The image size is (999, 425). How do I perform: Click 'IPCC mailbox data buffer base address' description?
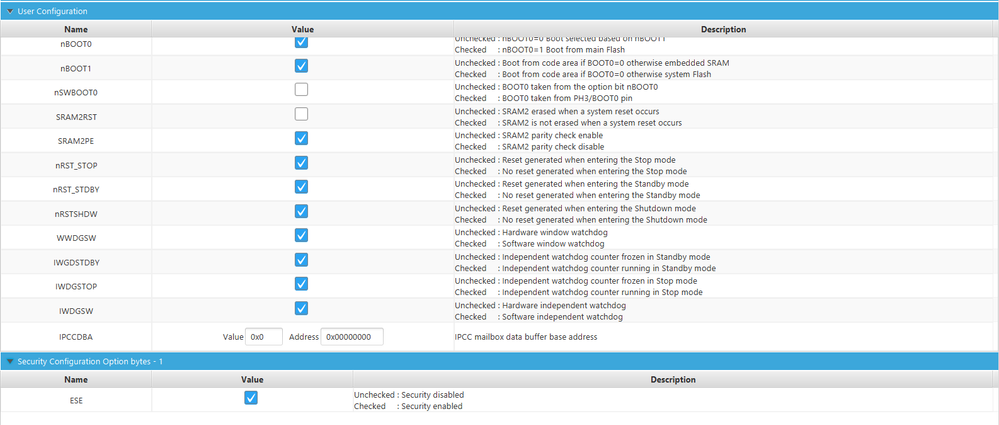pos(526,336)
